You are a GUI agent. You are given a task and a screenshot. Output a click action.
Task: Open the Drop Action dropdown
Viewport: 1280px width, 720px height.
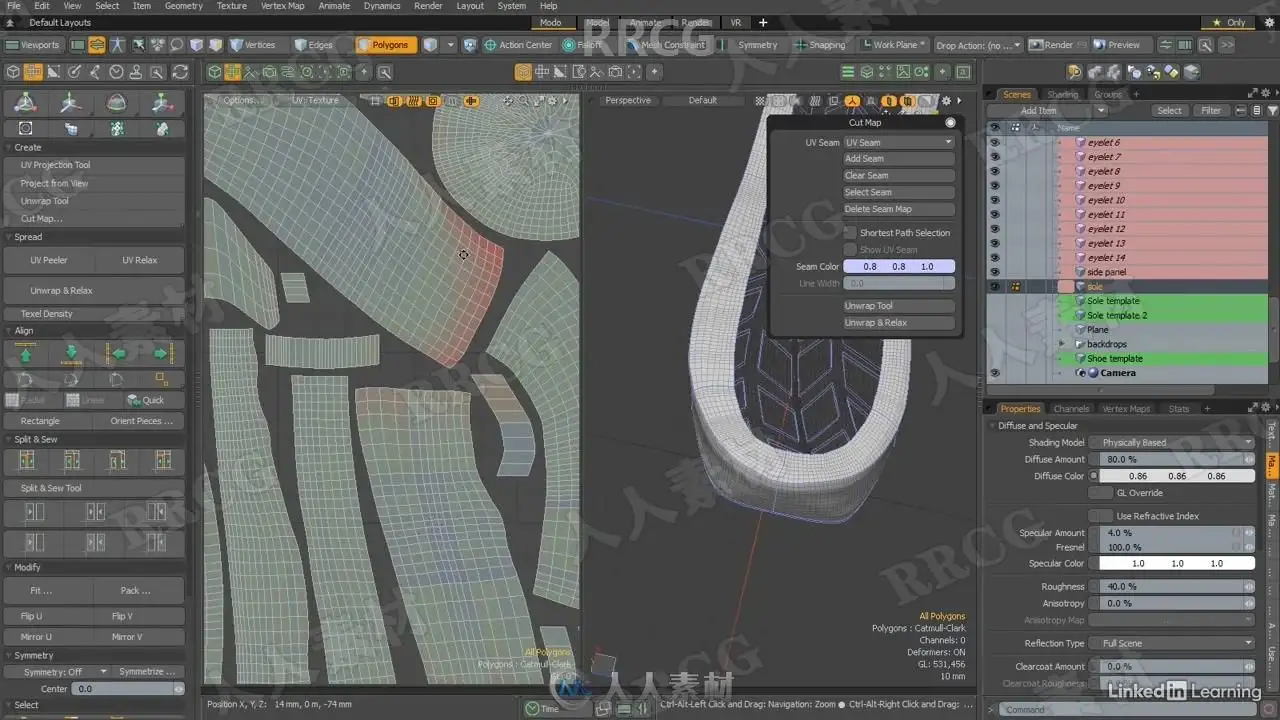click(x=978, y=45)
